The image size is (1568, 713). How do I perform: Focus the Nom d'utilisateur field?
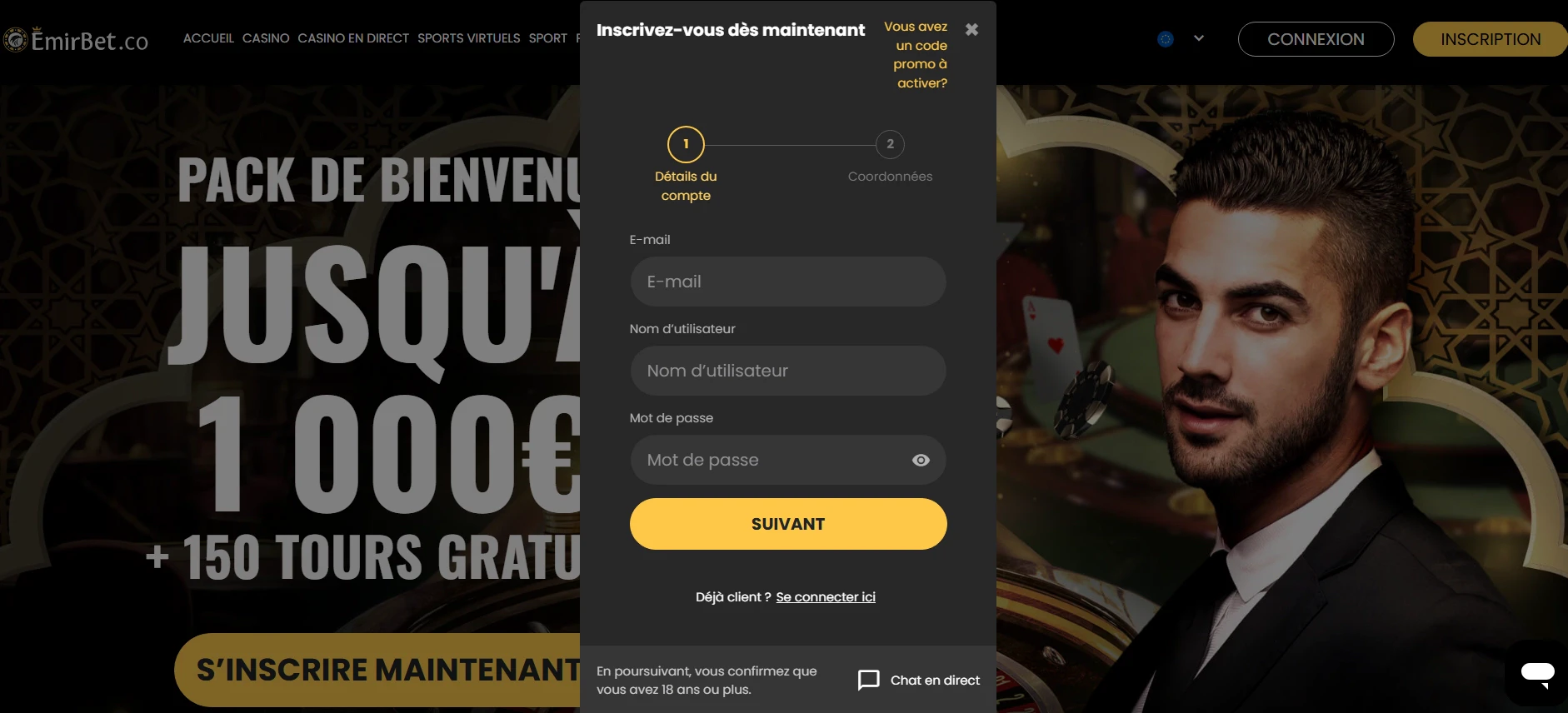click(788, 371)
